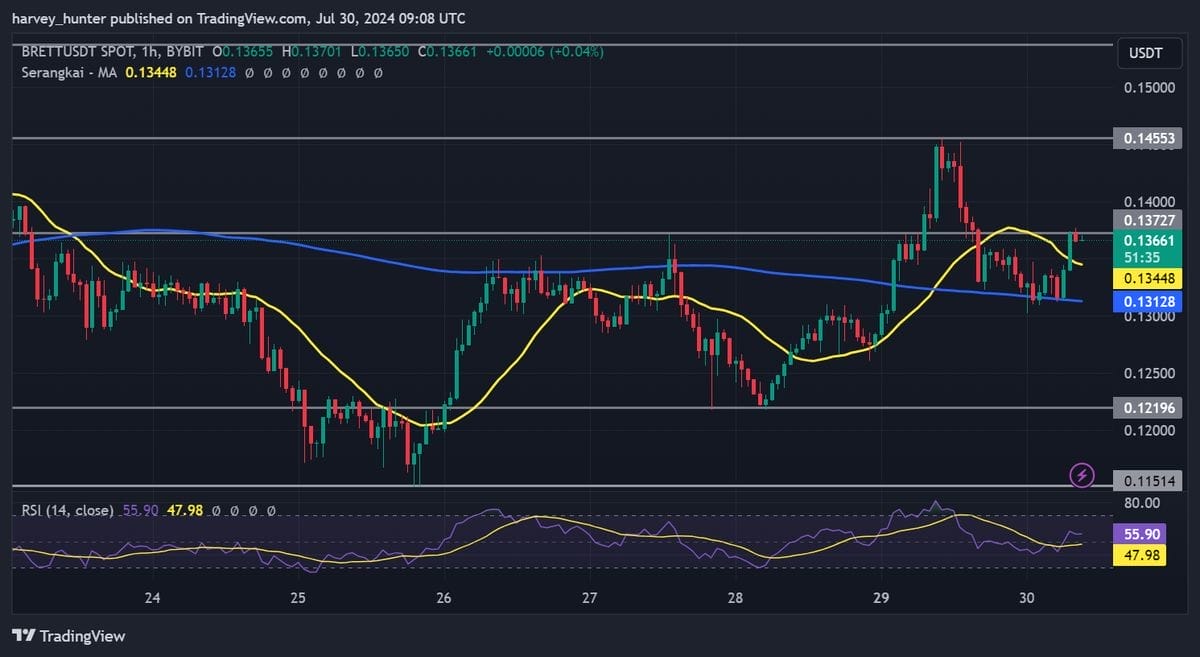Viewport: 1200px width, 657px height.
Task: Select the RSI (14, close) indicator legend
Action: pyautogui.click(x=68, y=510)
